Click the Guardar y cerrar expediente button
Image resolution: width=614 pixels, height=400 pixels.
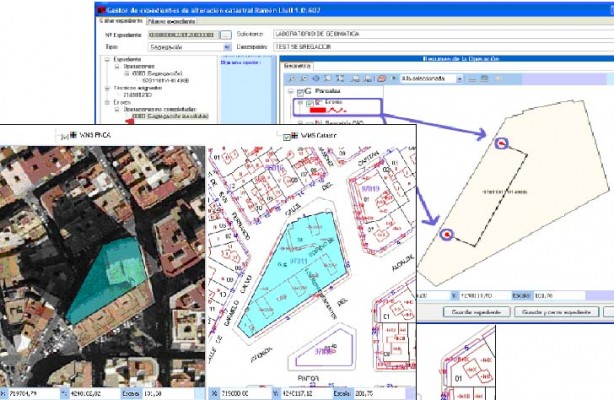[557, 312]
